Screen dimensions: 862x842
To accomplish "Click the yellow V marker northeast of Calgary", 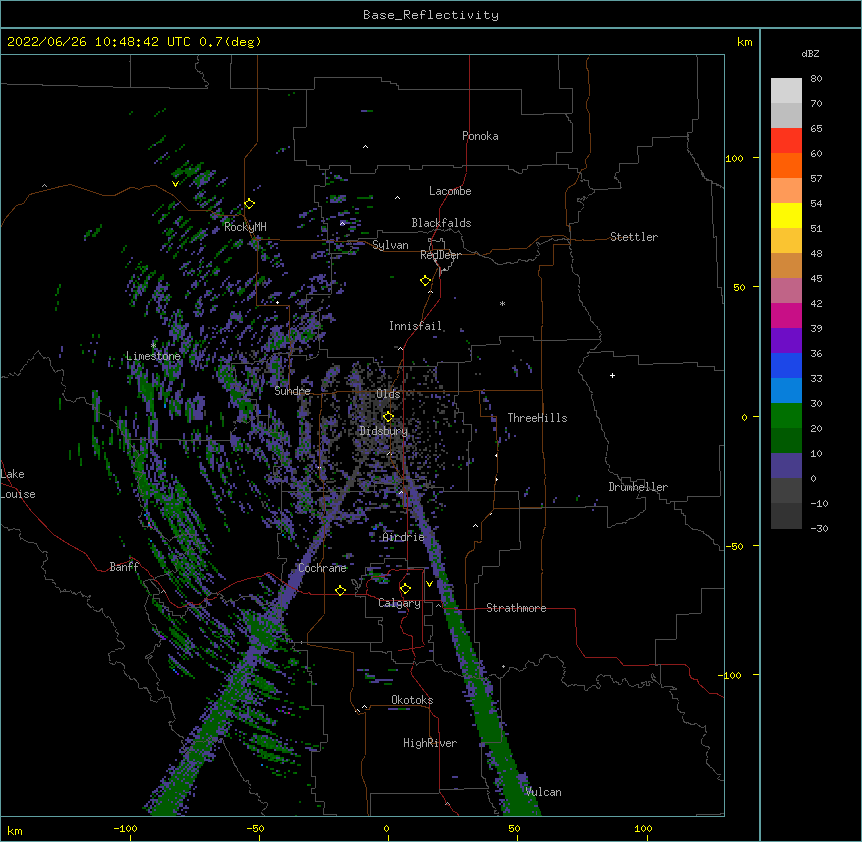I will [429, 584].
